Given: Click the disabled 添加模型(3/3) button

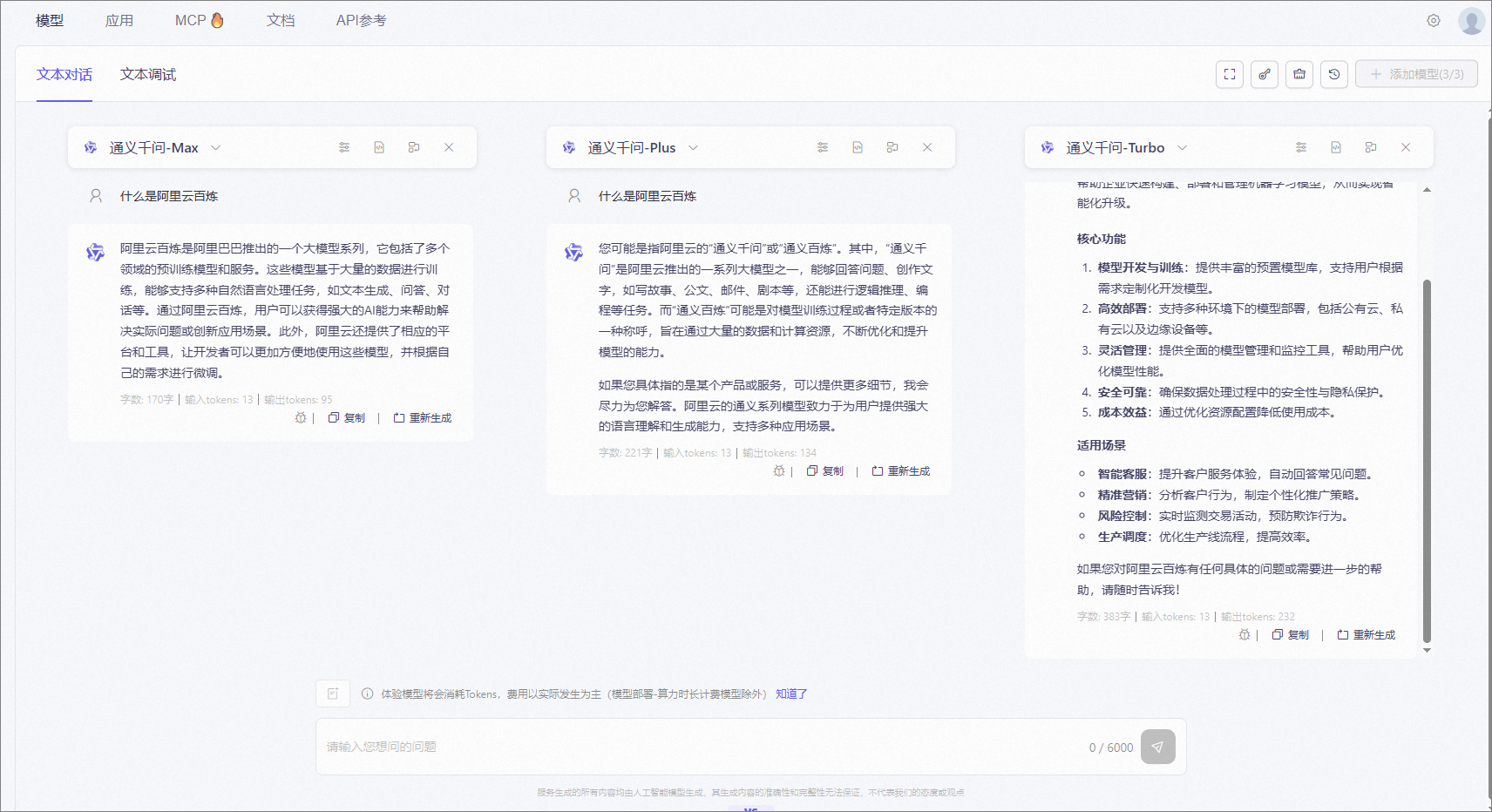Looking at the screenshot, I should click(x=1416, y=74).
